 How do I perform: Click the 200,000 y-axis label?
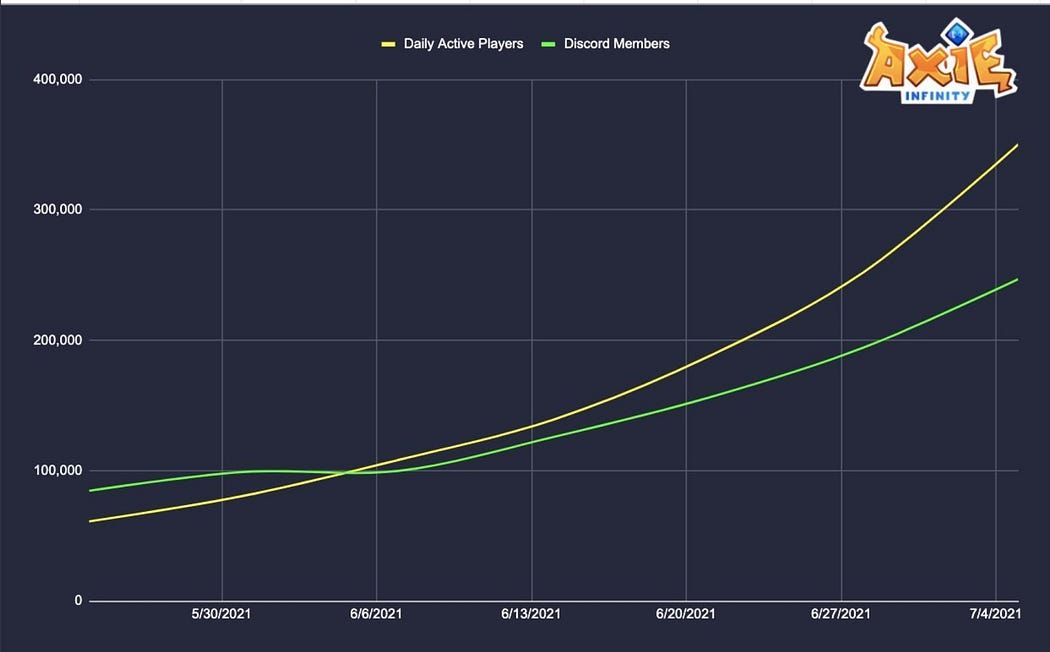[58, 340]
